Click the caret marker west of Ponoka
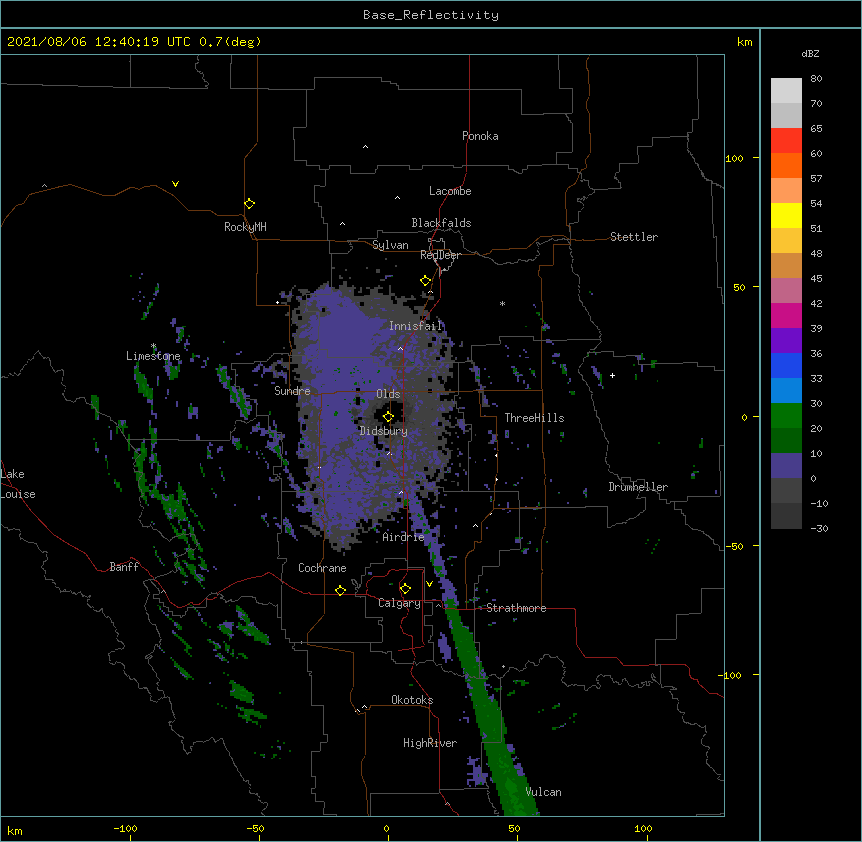The height and width of the screenshot is (842, 862). point(365,147)
